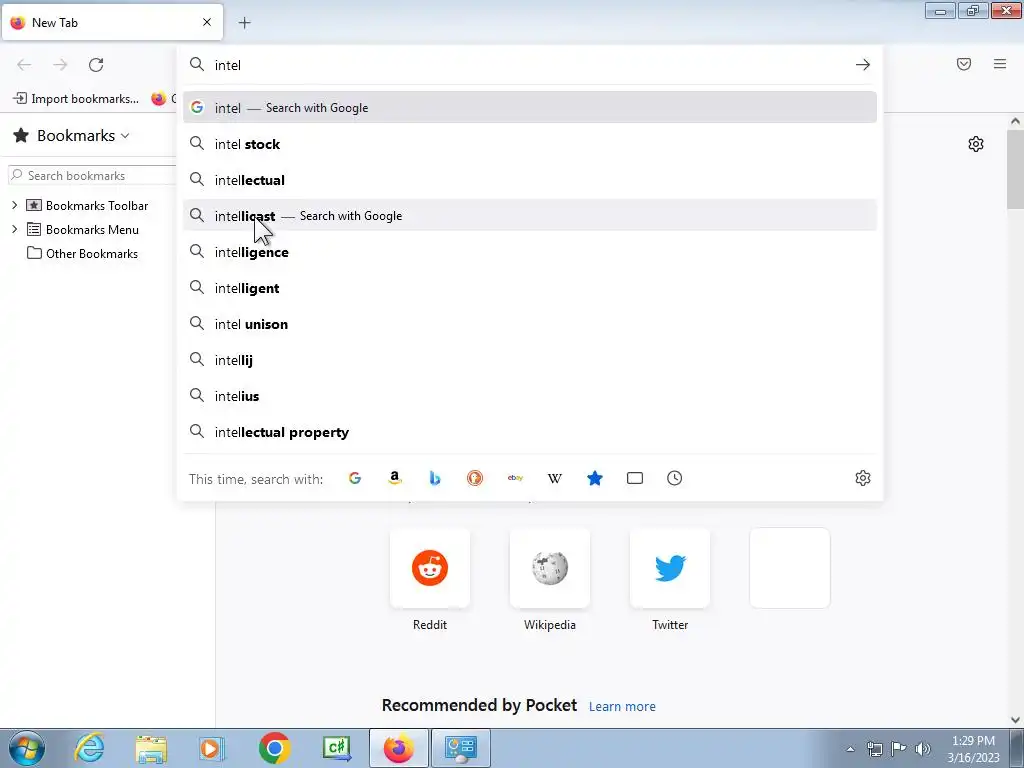Viewport: 1024px width, 768px height.
Task: Search this time with eBay icon
Action: (515, 478)
